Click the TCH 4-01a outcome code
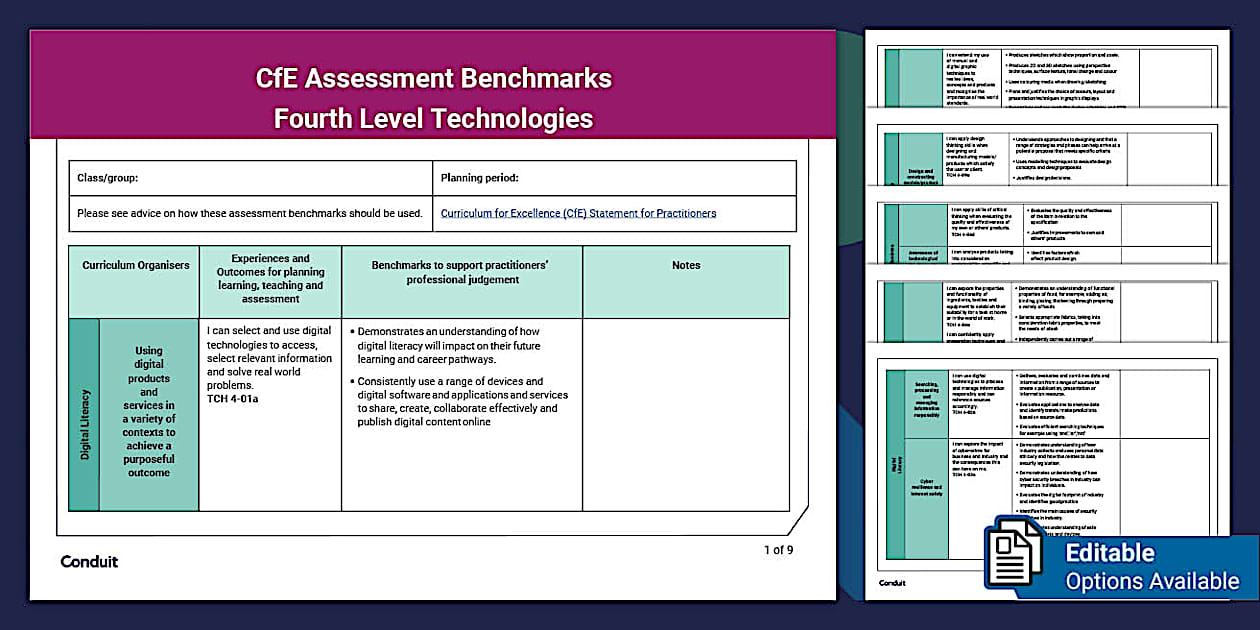The width and height of the screenshot is (1260, 630). click(232, 398)
